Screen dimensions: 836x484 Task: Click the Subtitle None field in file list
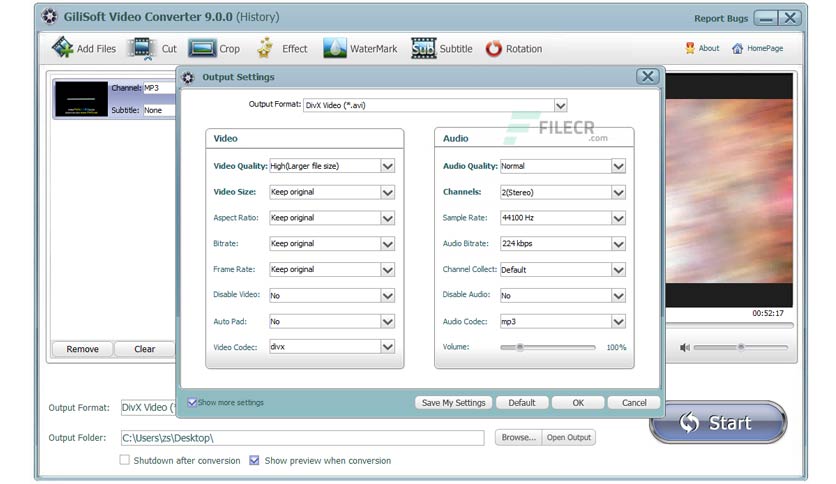[159, 110]
